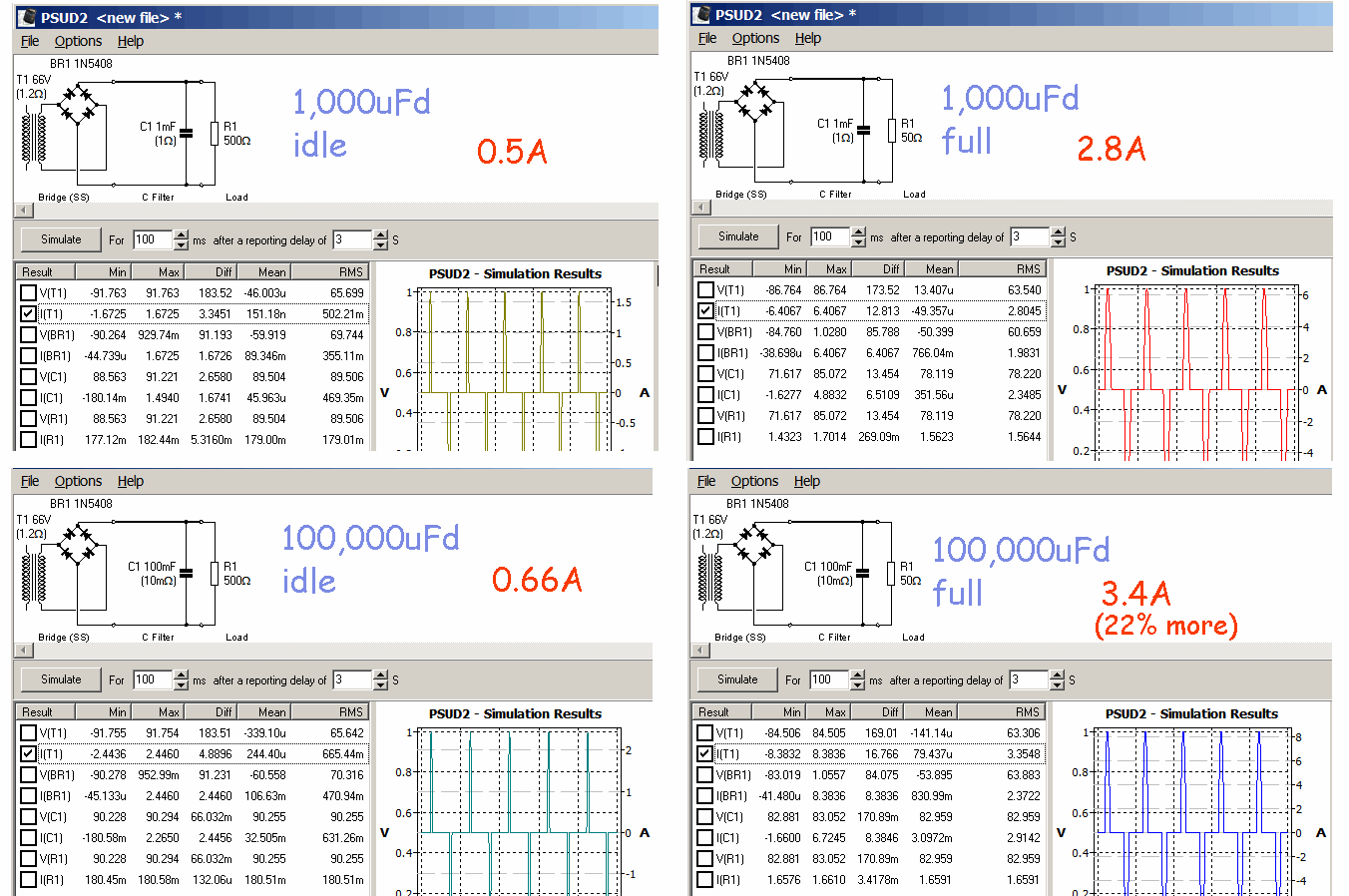Select T1 transformer symbol in top-right window
Screen dimensions: 1349x896
point(711,134)
